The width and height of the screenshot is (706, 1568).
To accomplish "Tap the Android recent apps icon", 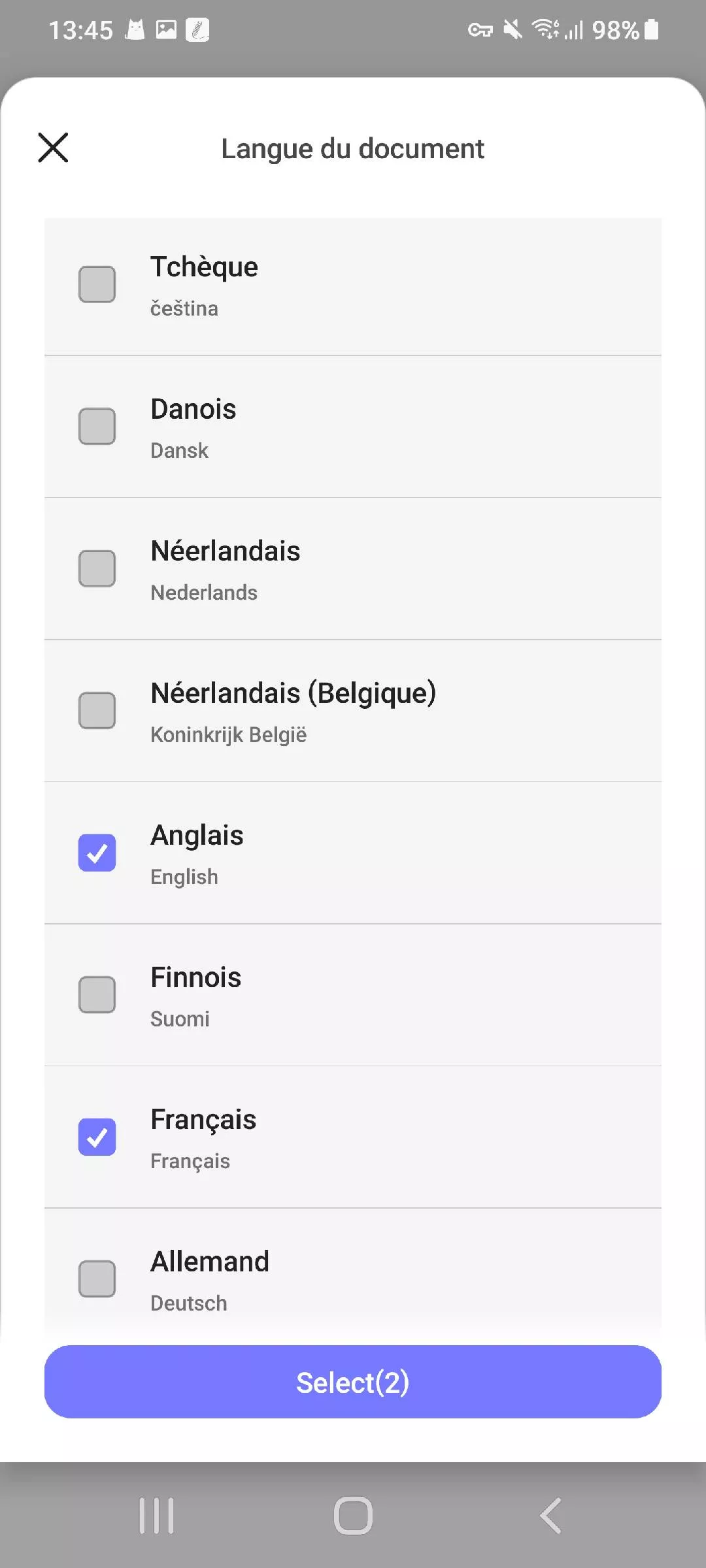I will (156, 1516).
